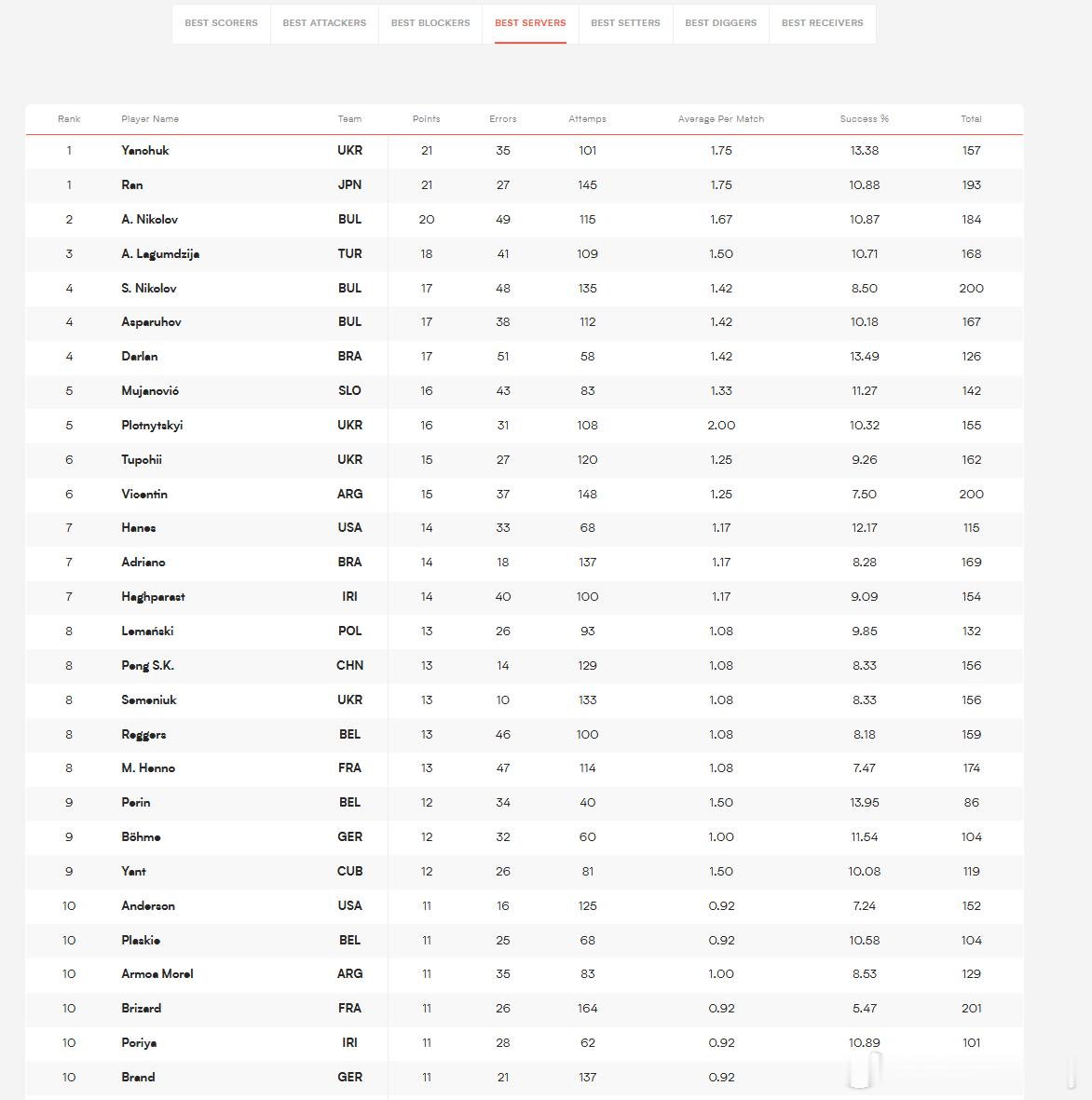Select the Best Blockers tab
This screenshot has height=1100, width=1092.
[x=430, y=23]
